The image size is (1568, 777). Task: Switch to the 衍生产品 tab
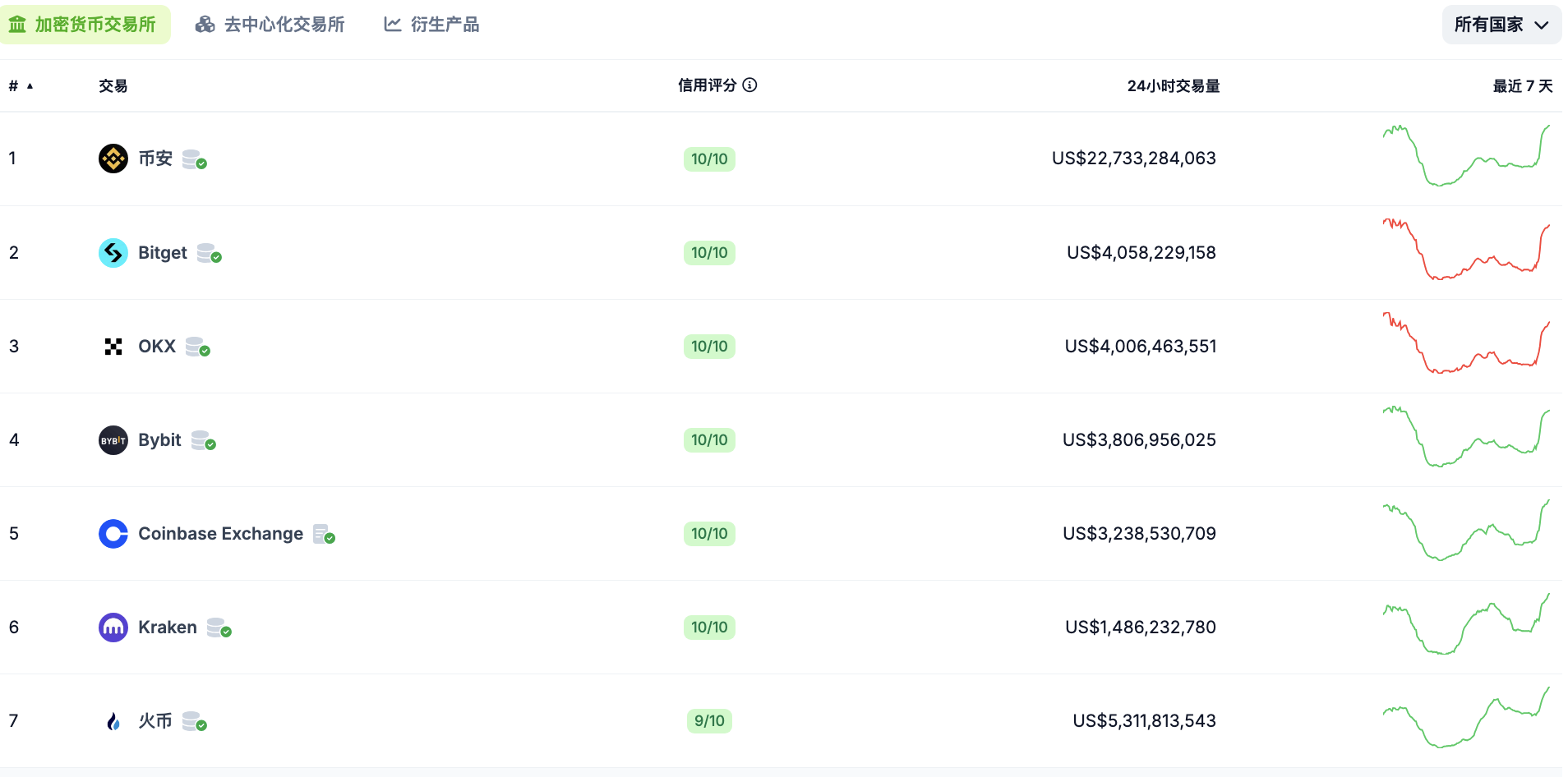click(431, 25)
